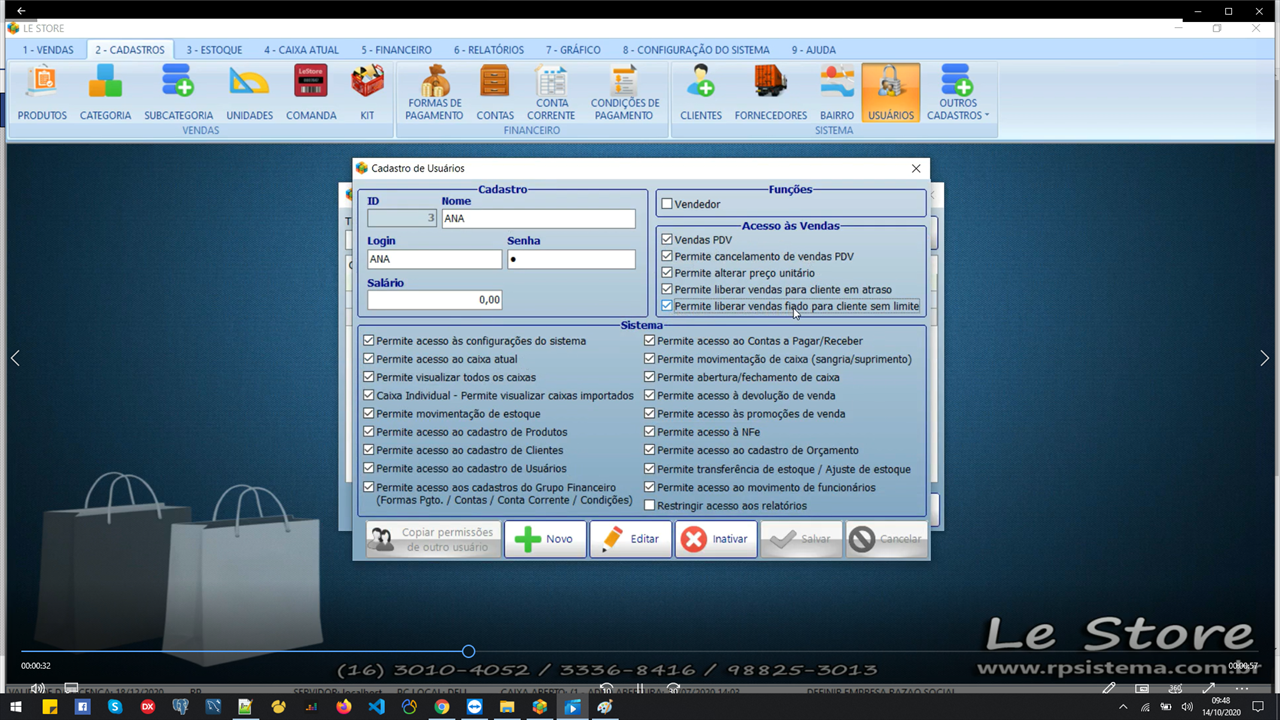This screenshot has height=720, width=1280.
Task: Open the Unidades ruler icon
Action: pos(249,93)
